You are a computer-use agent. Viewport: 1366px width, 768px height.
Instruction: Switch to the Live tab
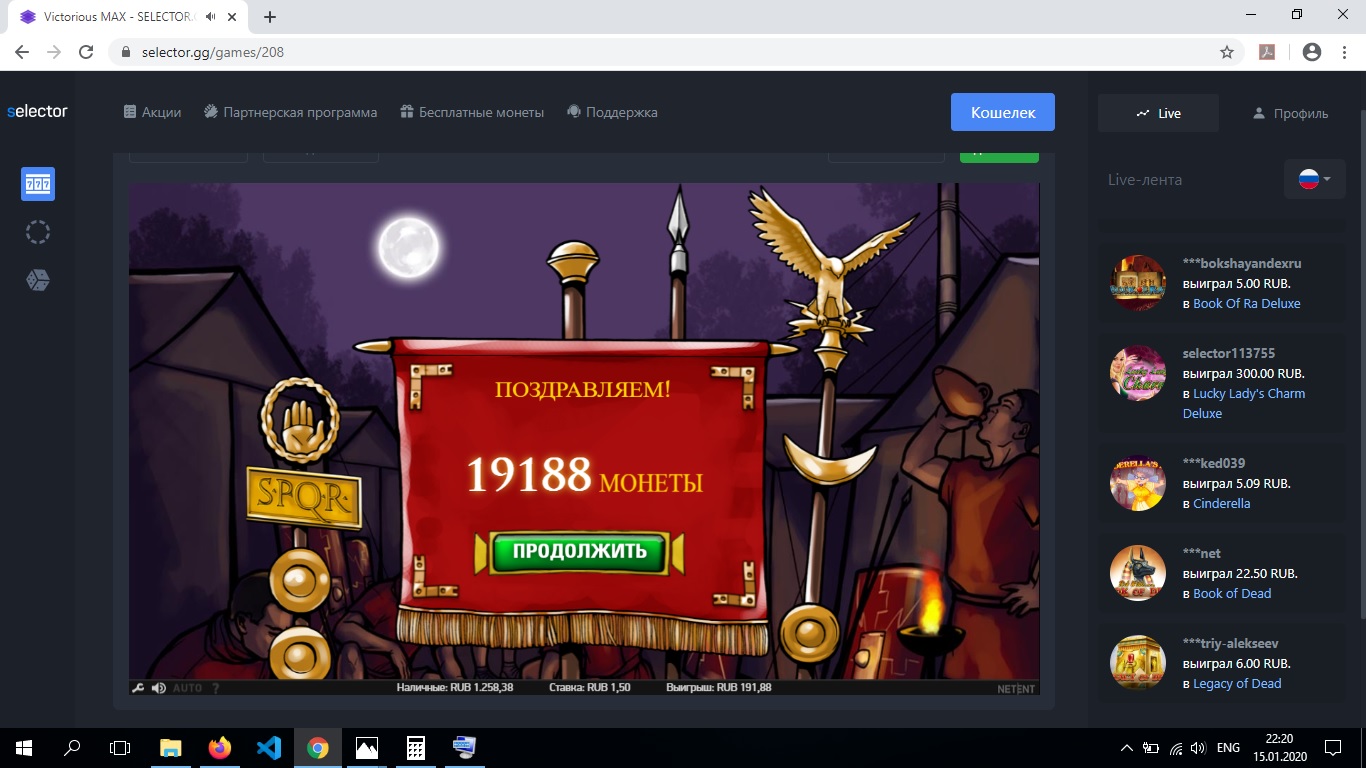pos(1158,113)
